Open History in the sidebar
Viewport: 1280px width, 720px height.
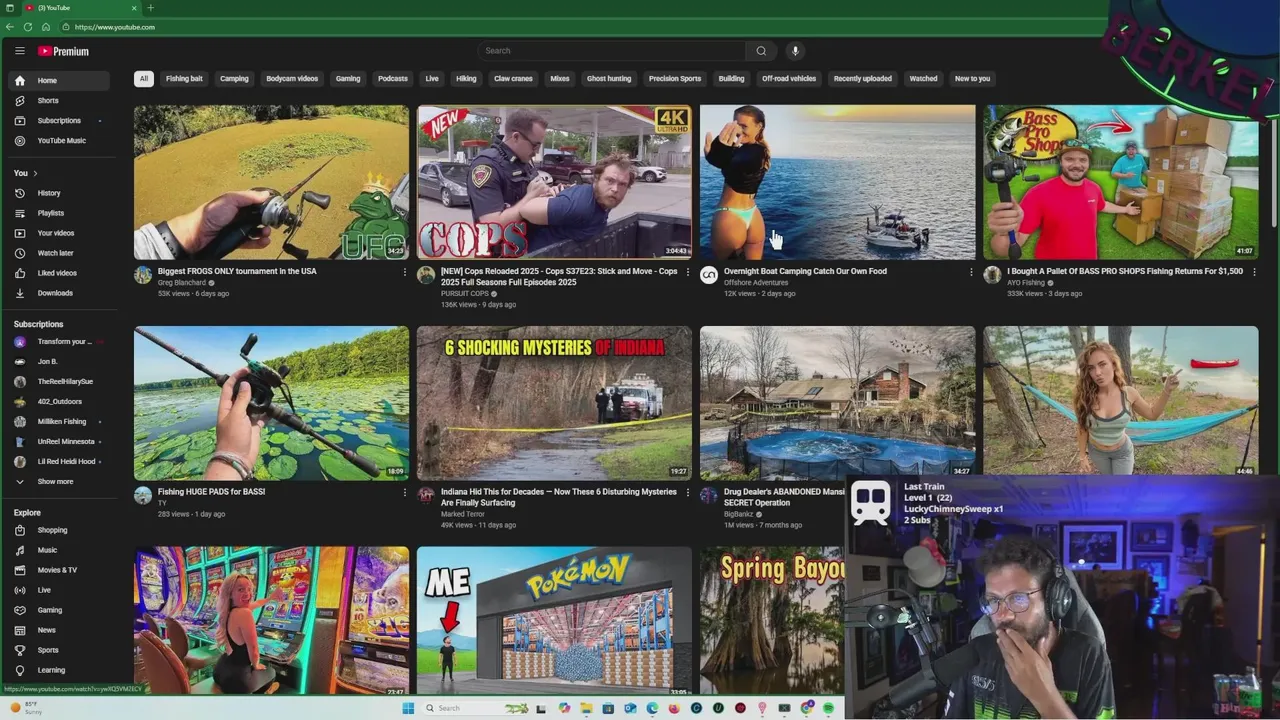coord(60,193)
